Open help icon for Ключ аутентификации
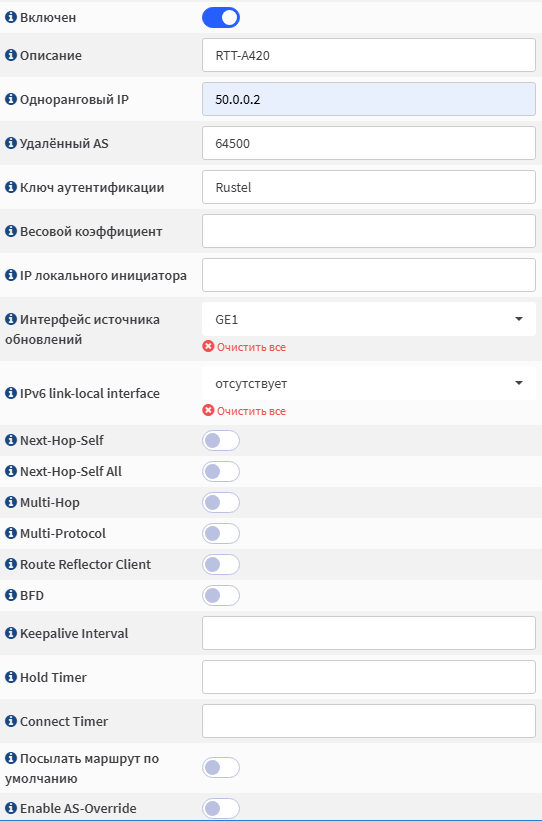Image resolution: width=542 pixels, height=821 pixels. pyautogui.click(x=10, y=187)
